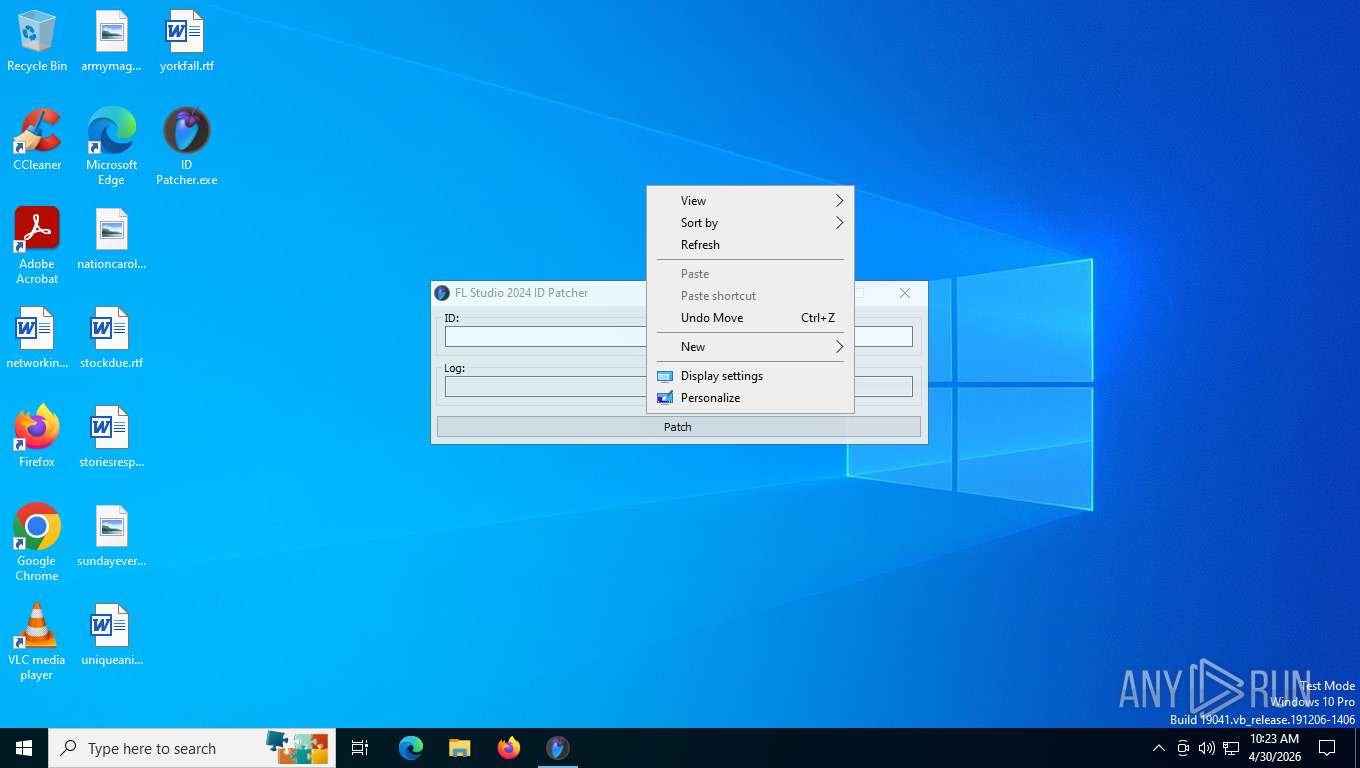This screenshot has width=1360, height=768.
Task: Select the networkin Word document icon
Action: (37, 338)
